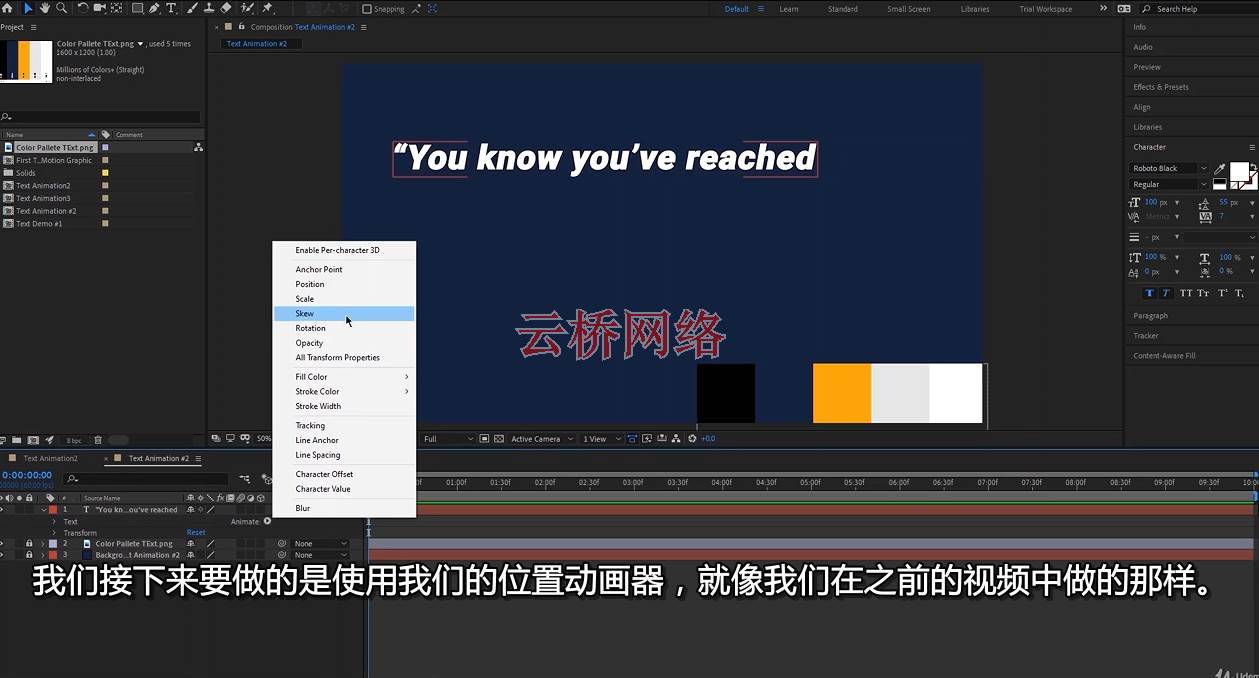Toggle Faux Bold text style
Viewport: 1259px width, 678px height.
click(1149, 293)
